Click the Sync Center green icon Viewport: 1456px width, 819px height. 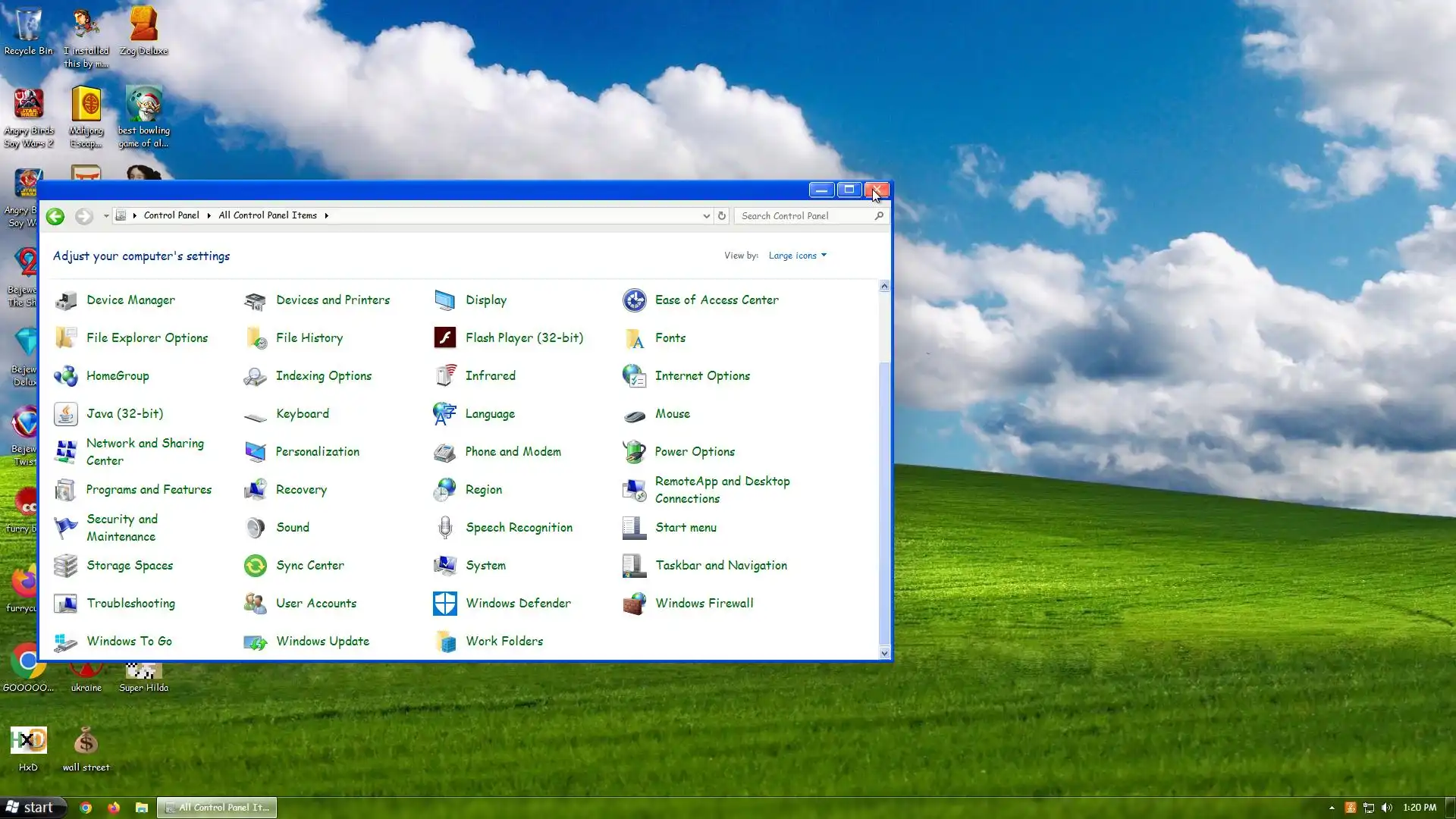(x=256, y=565)
